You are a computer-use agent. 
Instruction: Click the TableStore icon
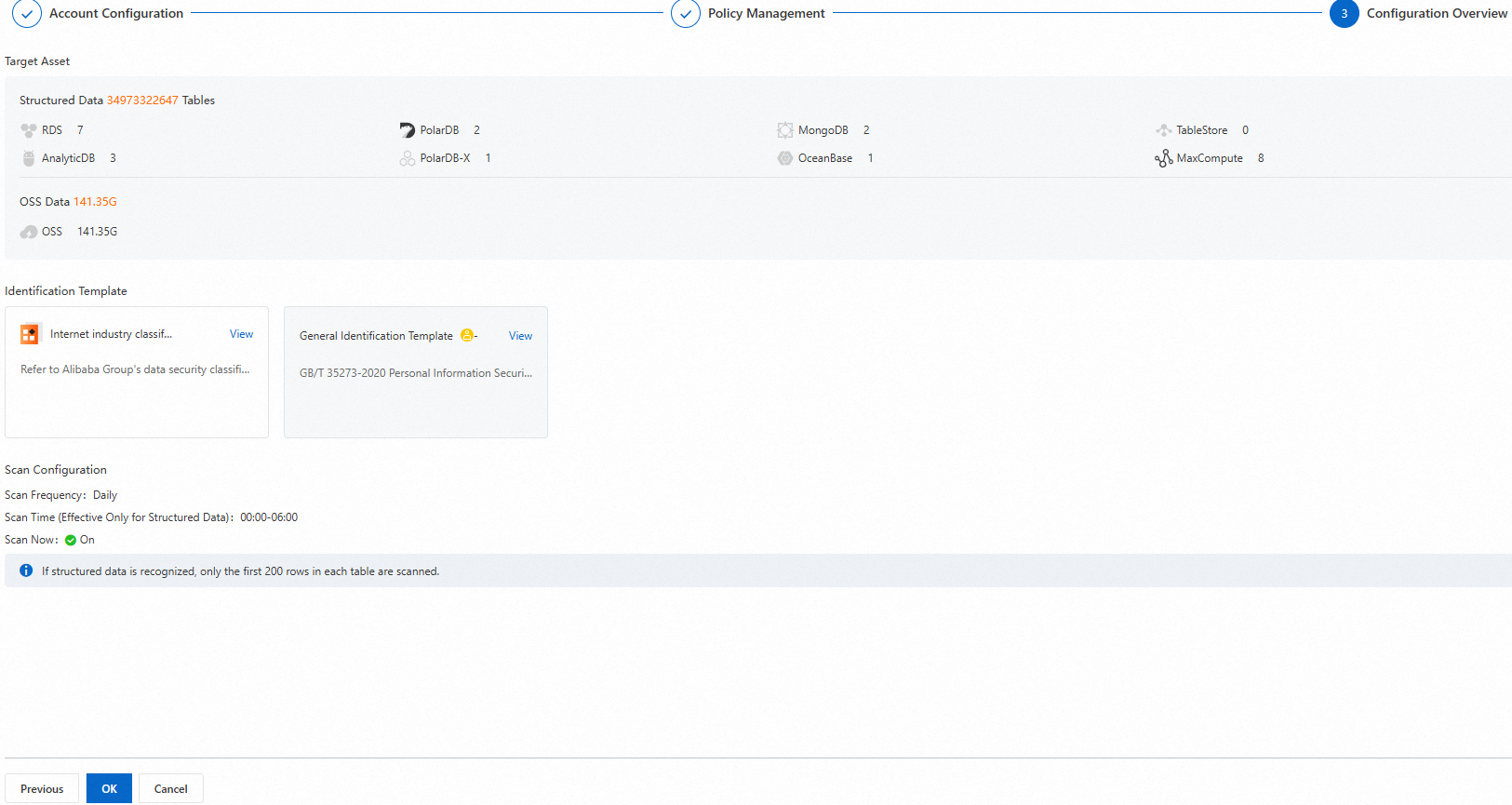[1163, 130]
